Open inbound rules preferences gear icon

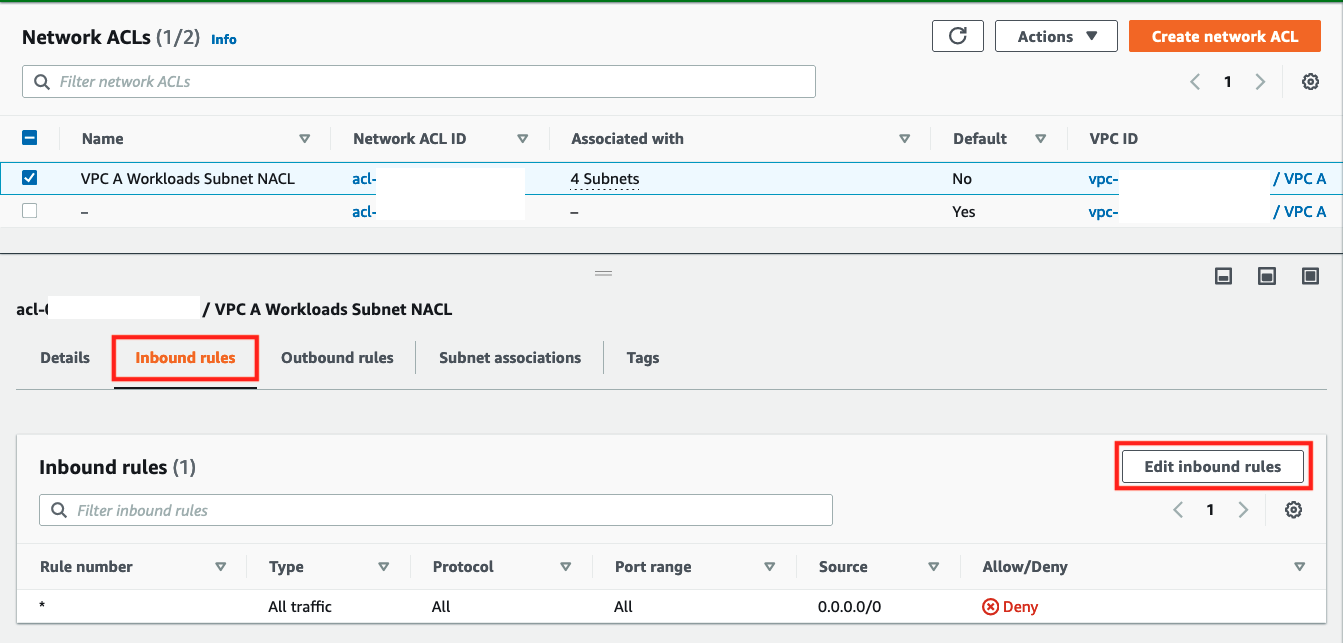(1293, 510)
